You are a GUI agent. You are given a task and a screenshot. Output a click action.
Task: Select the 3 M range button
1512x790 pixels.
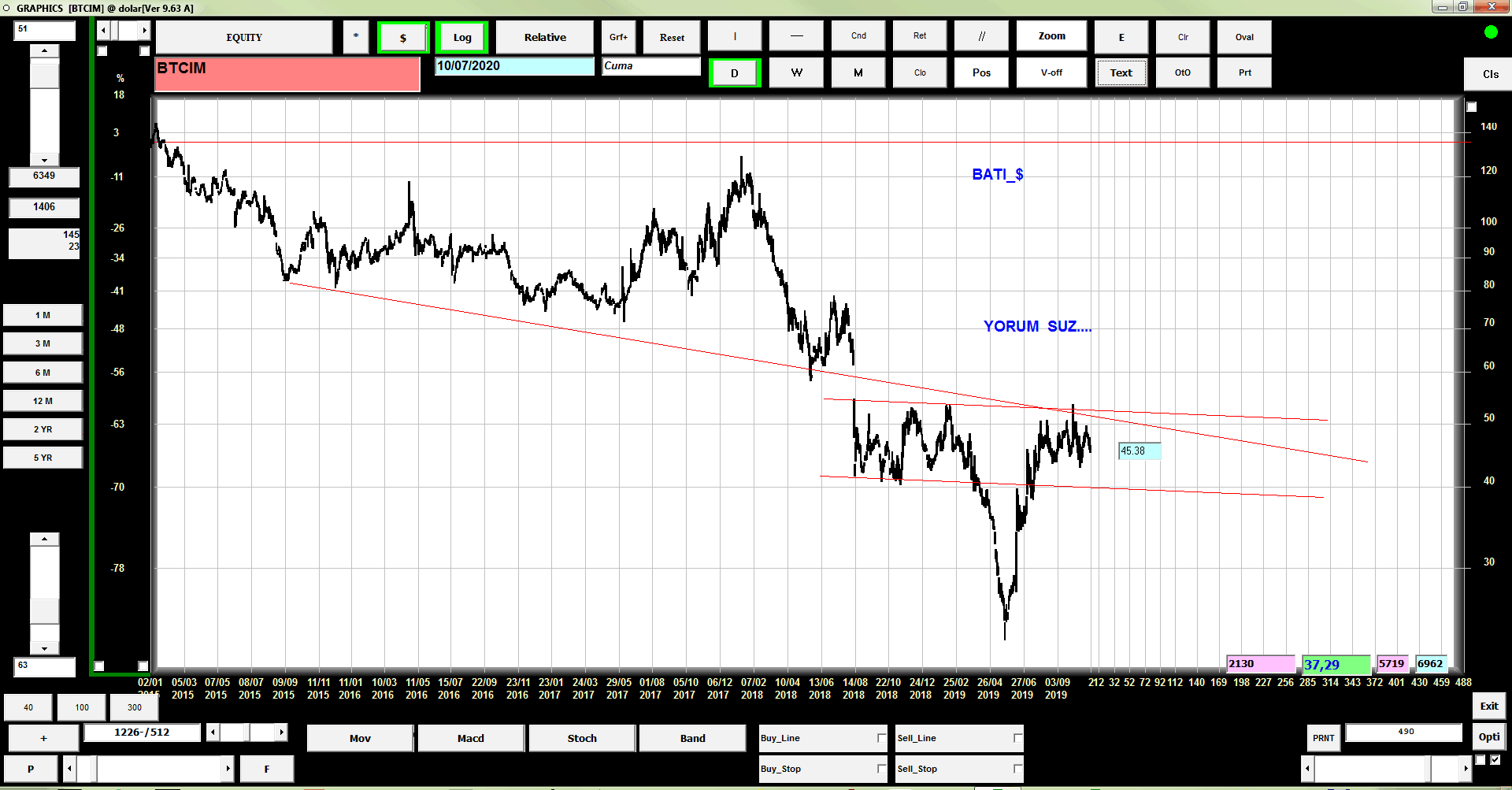coord(43,343)
